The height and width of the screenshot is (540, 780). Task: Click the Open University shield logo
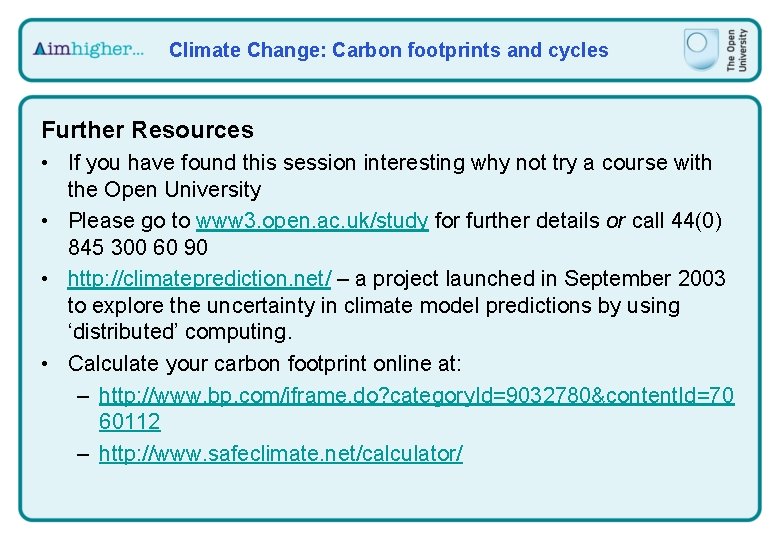[x=701, y=49]
